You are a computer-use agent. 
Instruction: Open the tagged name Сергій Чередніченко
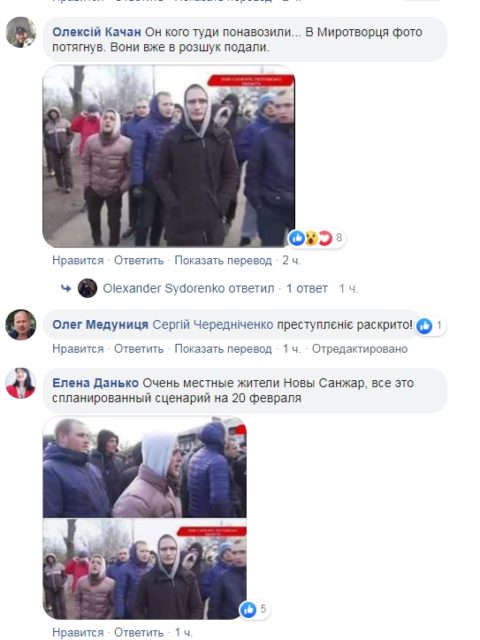click(x=213, y=325)
